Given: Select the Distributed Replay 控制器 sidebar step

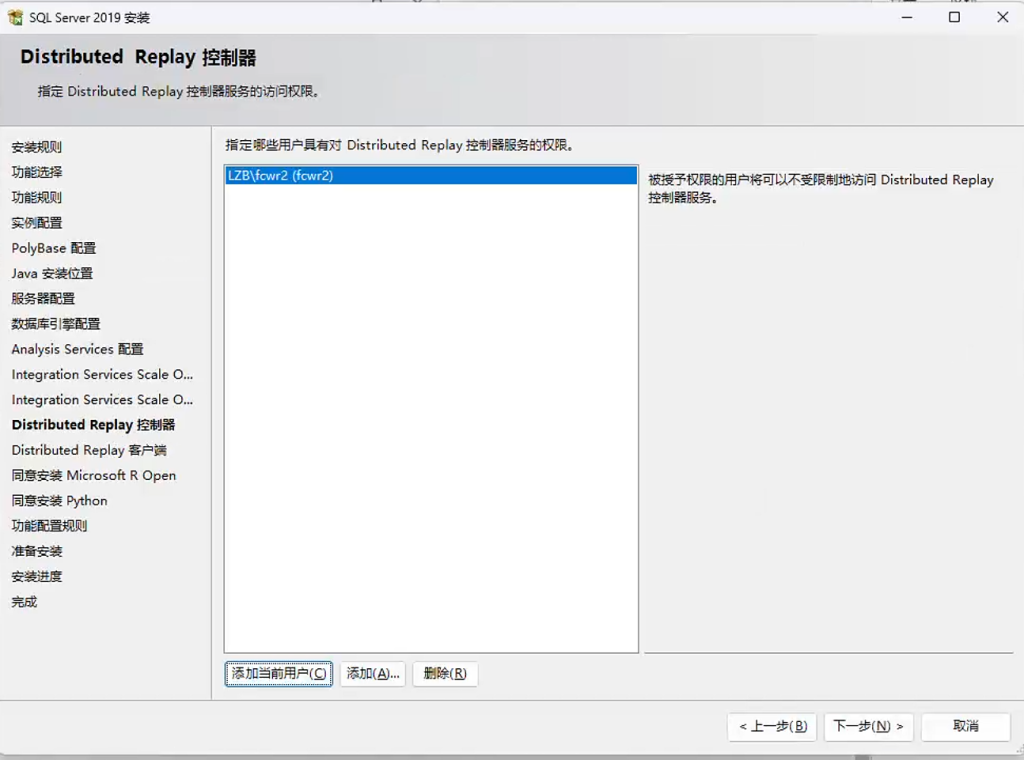Looking at the screenshot, I should point(93,425).
